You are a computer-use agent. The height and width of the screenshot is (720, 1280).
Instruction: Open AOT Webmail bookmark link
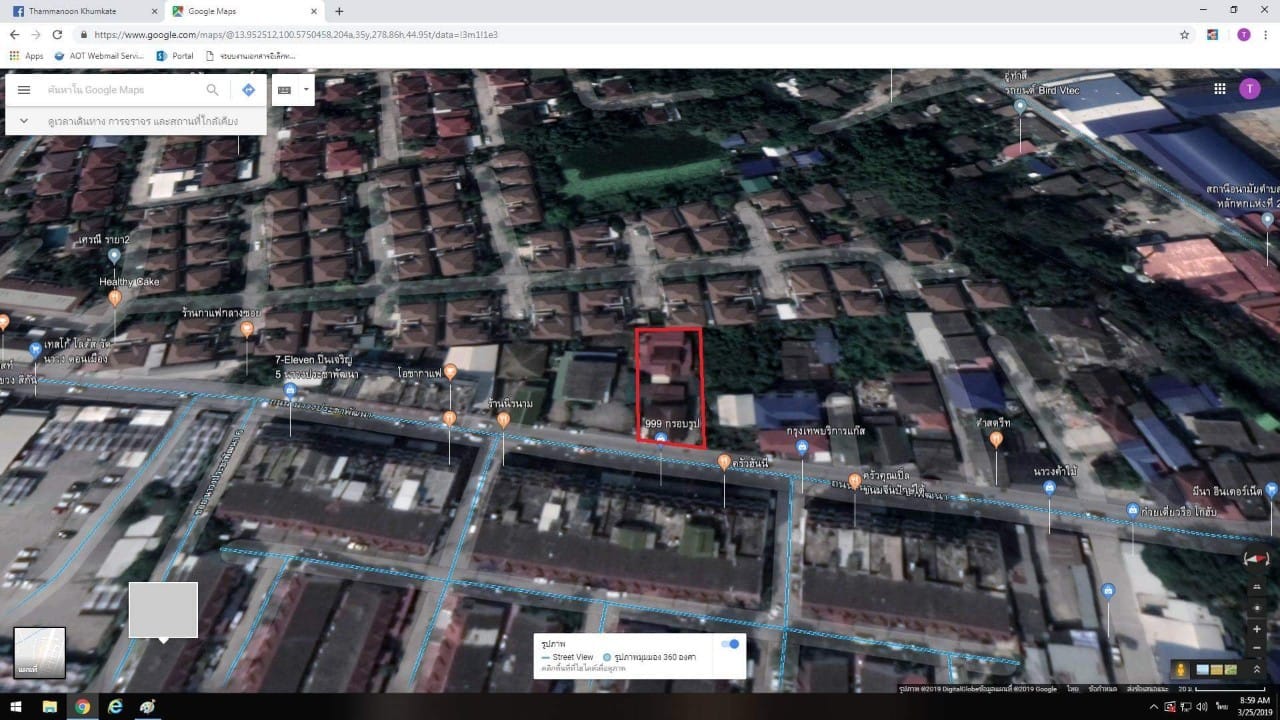click(99, 56)
